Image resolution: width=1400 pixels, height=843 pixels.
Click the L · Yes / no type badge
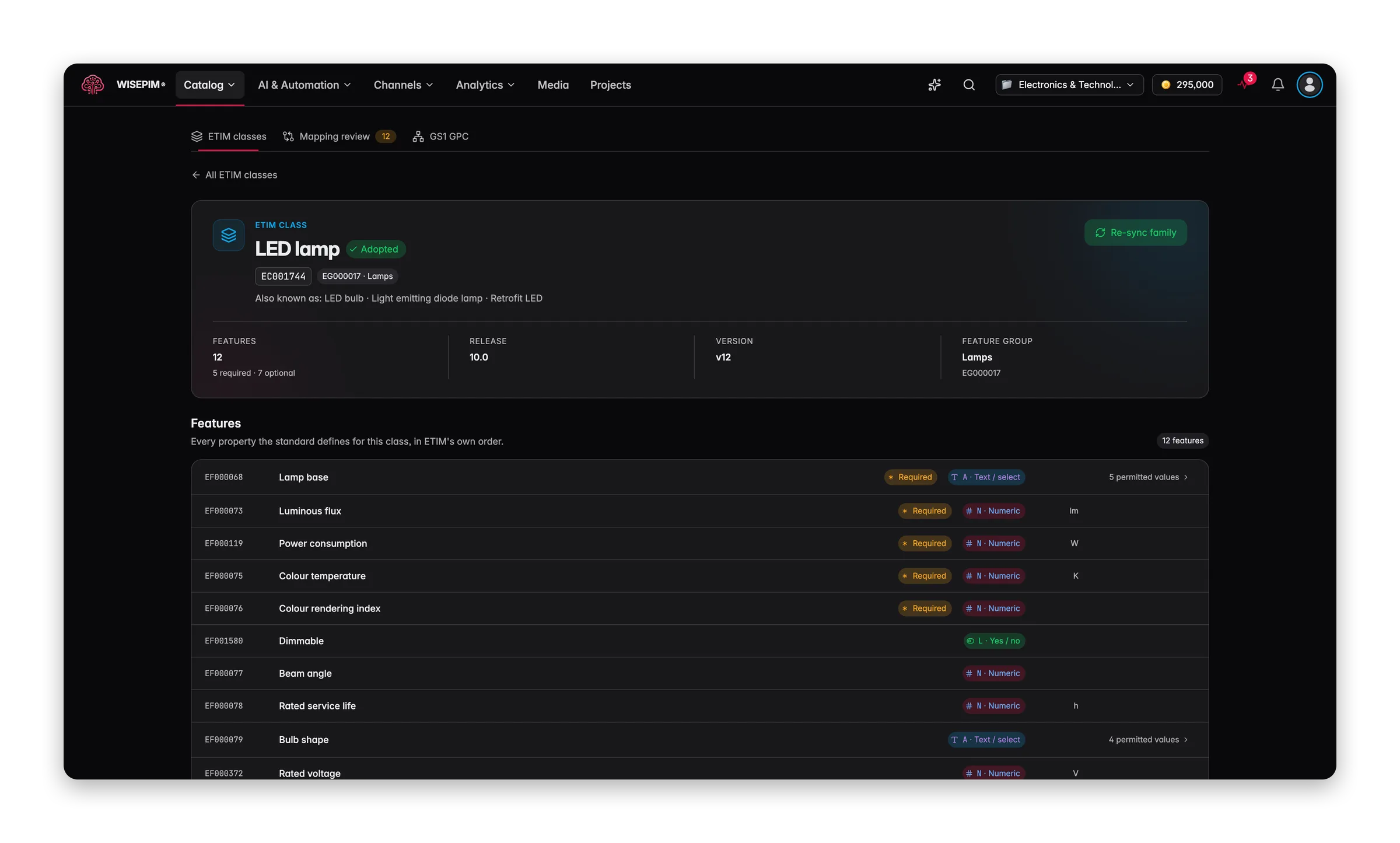(x=994, y=641)
